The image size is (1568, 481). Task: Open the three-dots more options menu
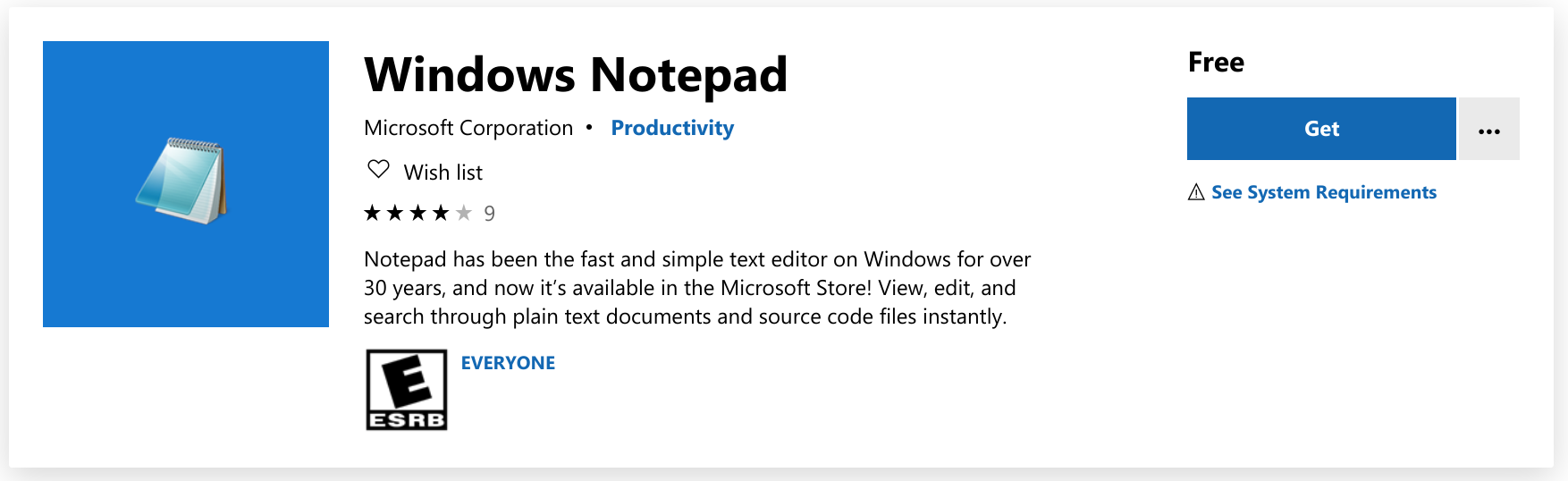1488,130
